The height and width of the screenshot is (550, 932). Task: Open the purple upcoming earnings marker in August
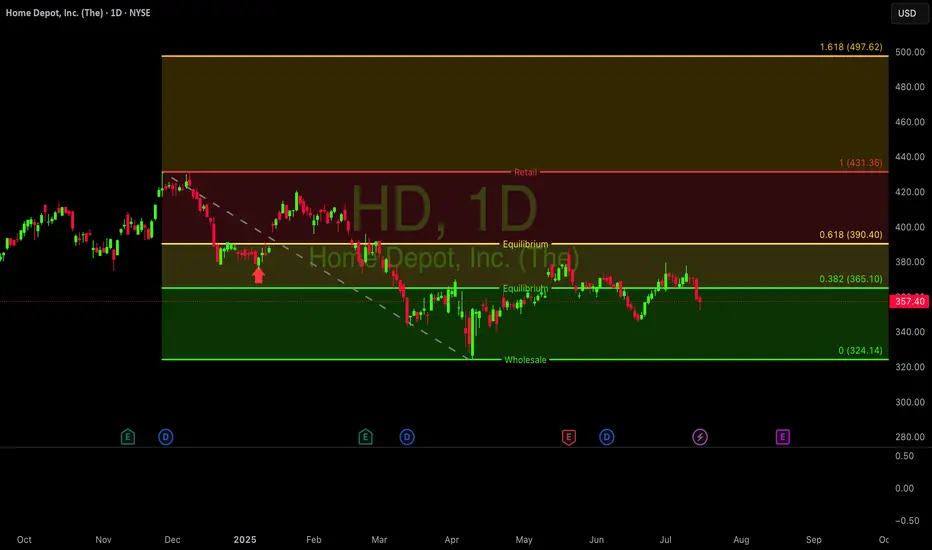click(x=783, y=437)
